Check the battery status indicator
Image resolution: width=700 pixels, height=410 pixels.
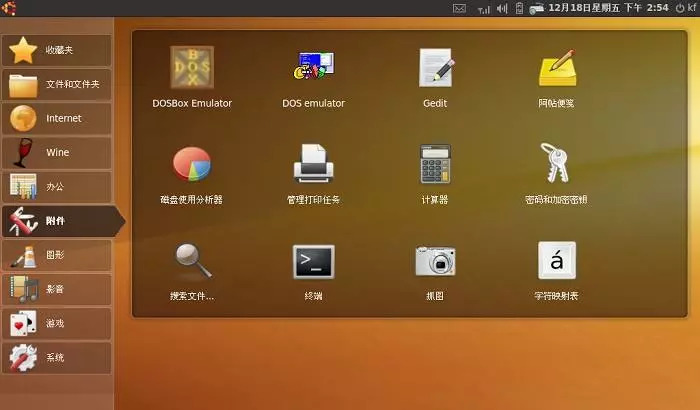click(519, 8)
